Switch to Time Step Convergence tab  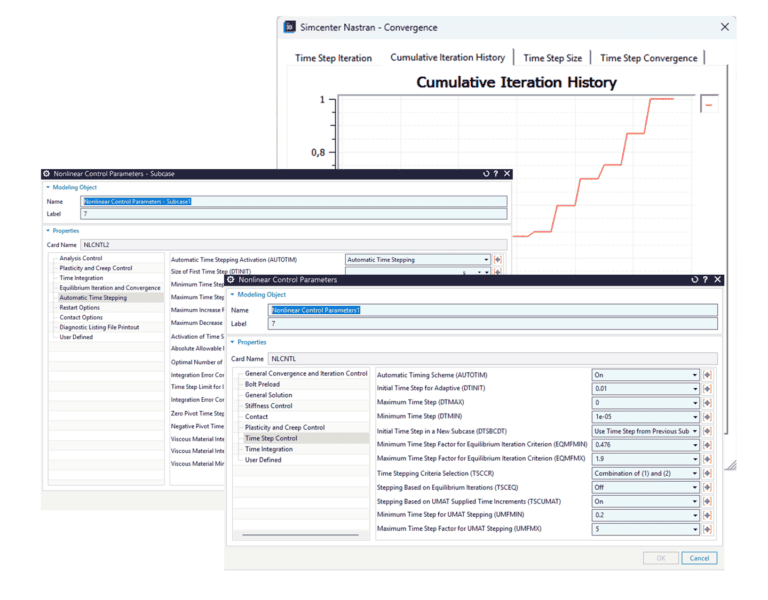coord(648,58)
